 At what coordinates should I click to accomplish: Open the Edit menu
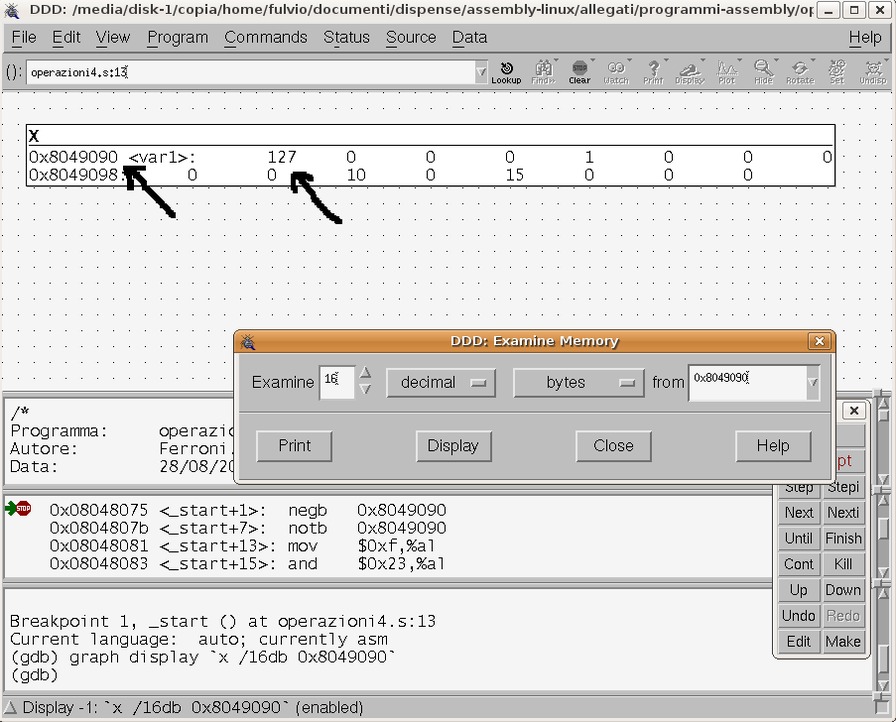point(66,37)
